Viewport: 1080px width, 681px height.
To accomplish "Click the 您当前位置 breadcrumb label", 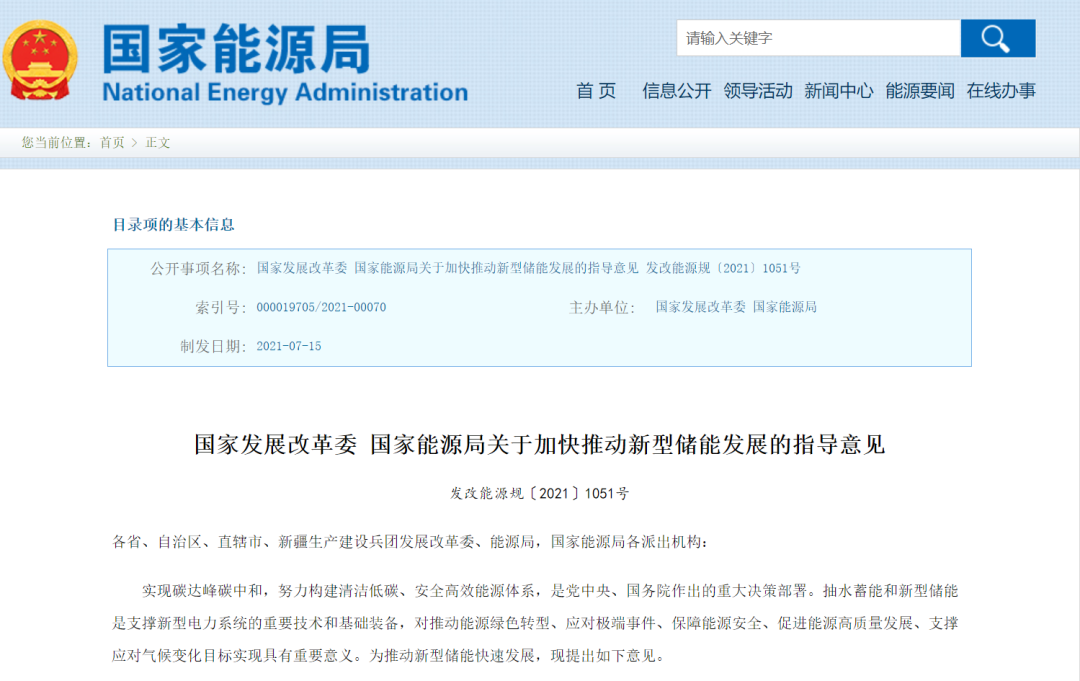I will coord(56,143).
